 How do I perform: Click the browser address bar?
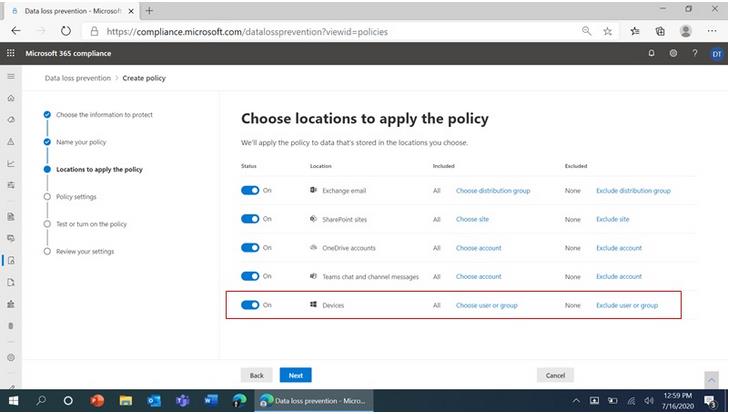tap(330, 31)
